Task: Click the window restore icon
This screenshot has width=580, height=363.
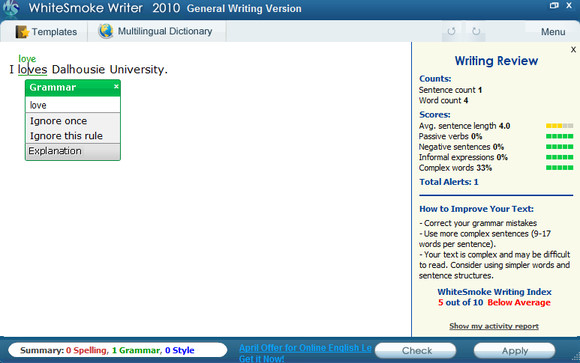Action: coord(554,5)
